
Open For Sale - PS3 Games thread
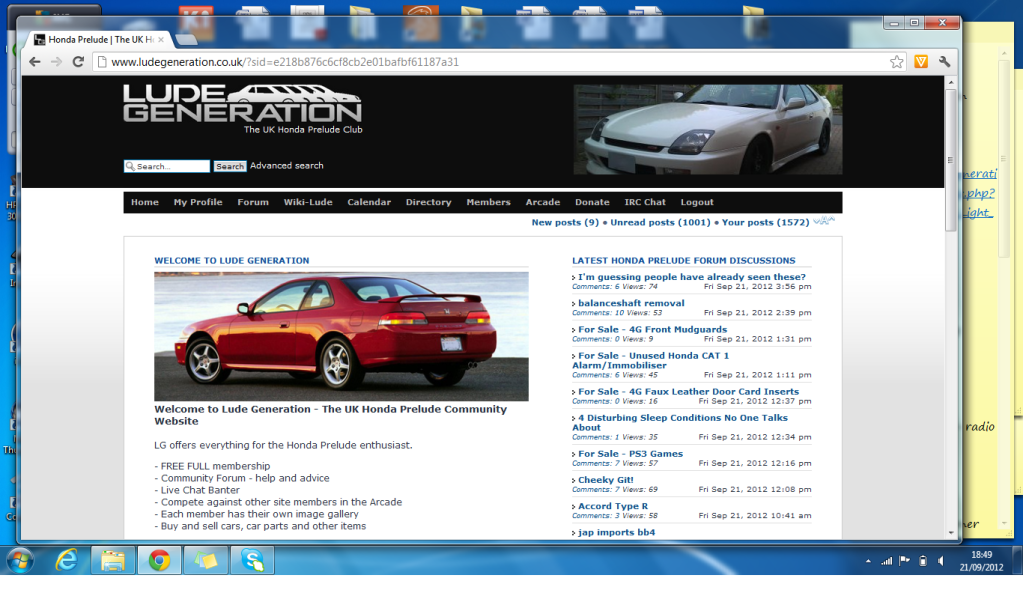click(x=630, y=453)
